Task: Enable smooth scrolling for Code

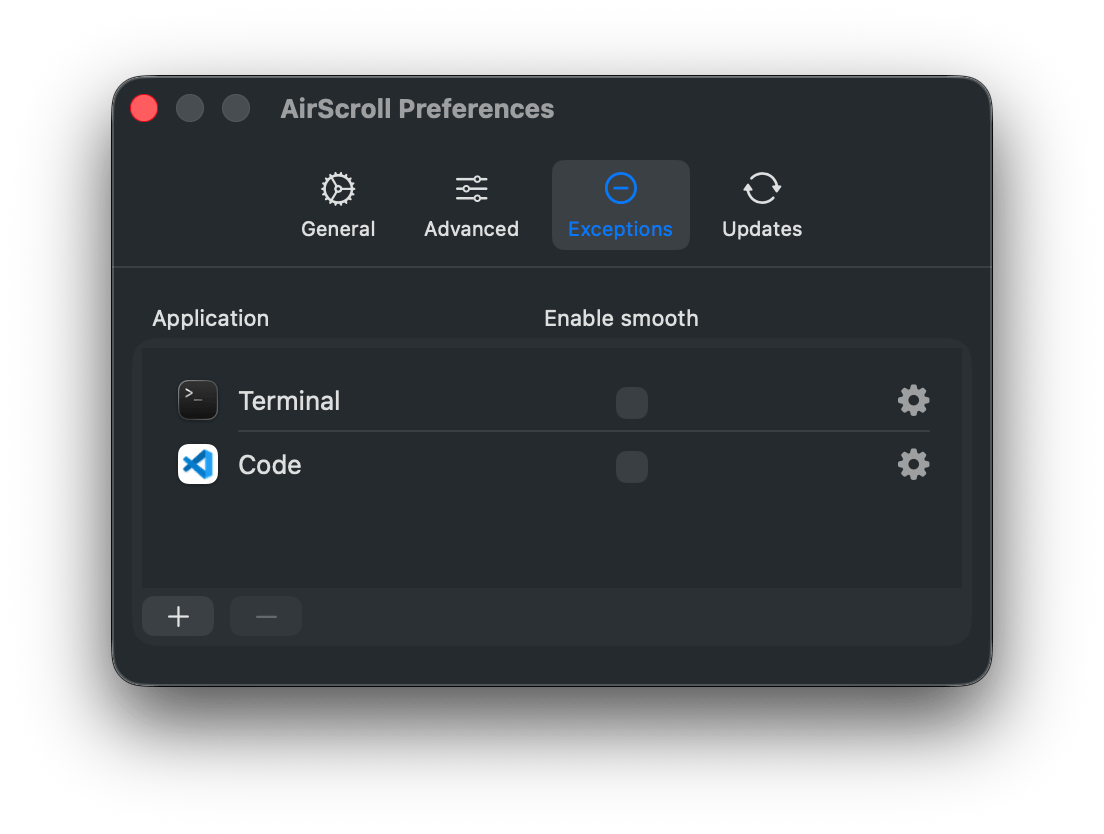Action: (x=631, y=466)
